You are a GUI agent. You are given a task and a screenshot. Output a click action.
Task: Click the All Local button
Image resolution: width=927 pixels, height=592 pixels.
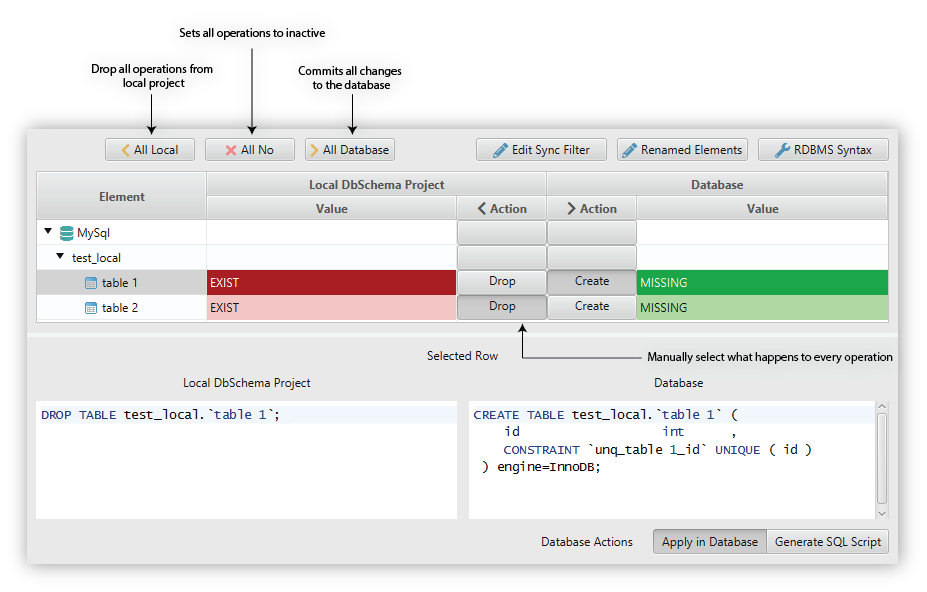pos(150,150)
